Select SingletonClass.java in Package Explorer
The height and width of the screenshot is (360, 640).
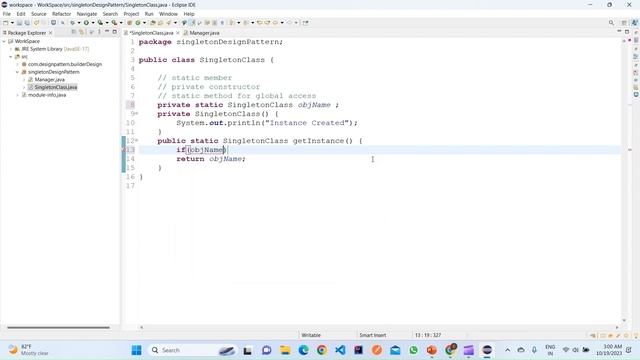click(x=56, y=87)
